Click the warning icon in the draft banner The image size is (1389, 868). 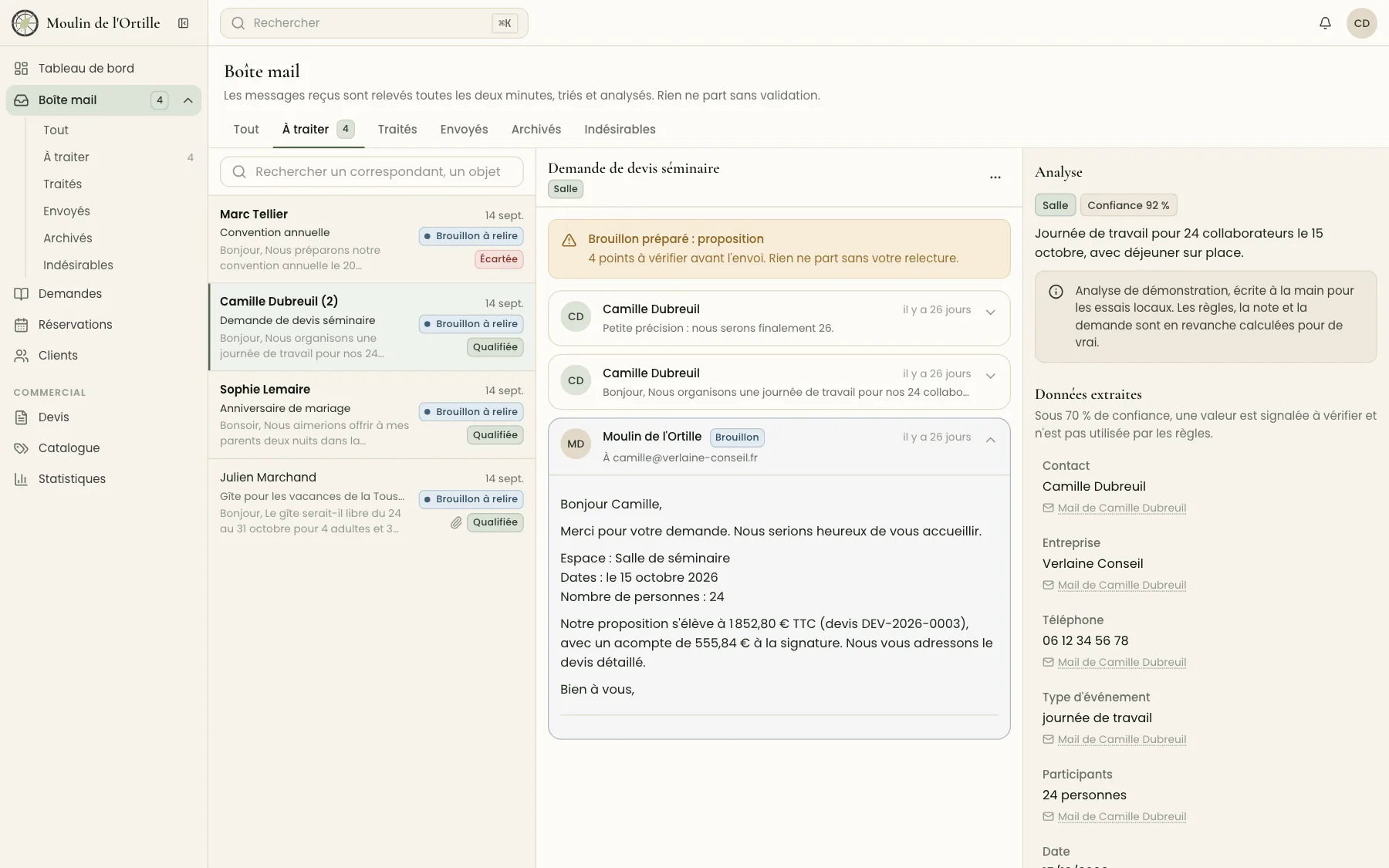tap(569, 240)
